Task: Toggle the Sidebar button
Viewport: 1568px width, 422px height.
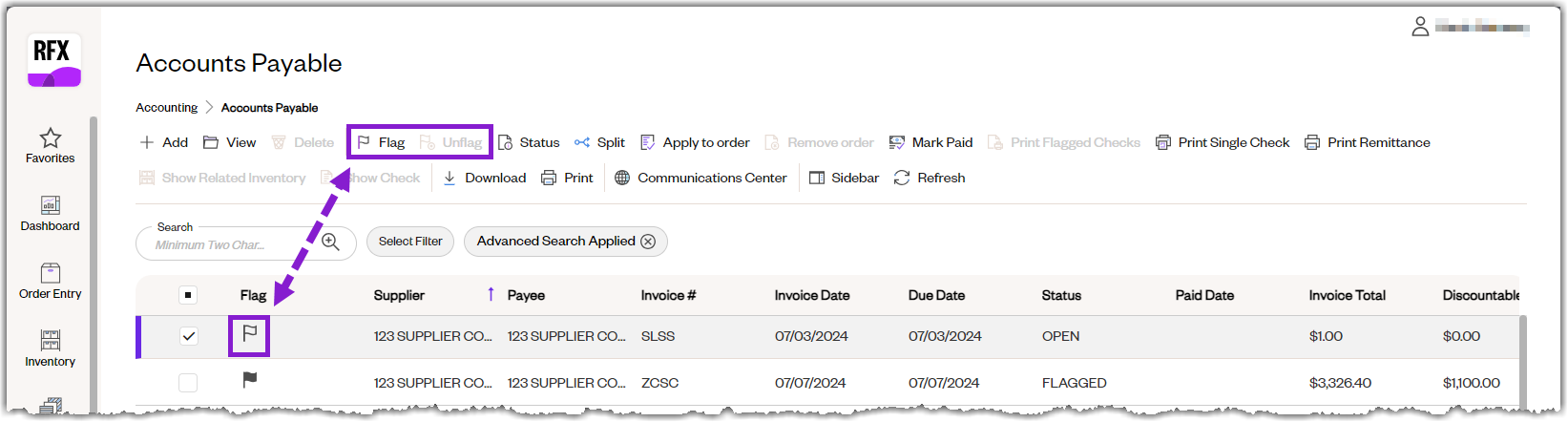Action: (845, 178)
